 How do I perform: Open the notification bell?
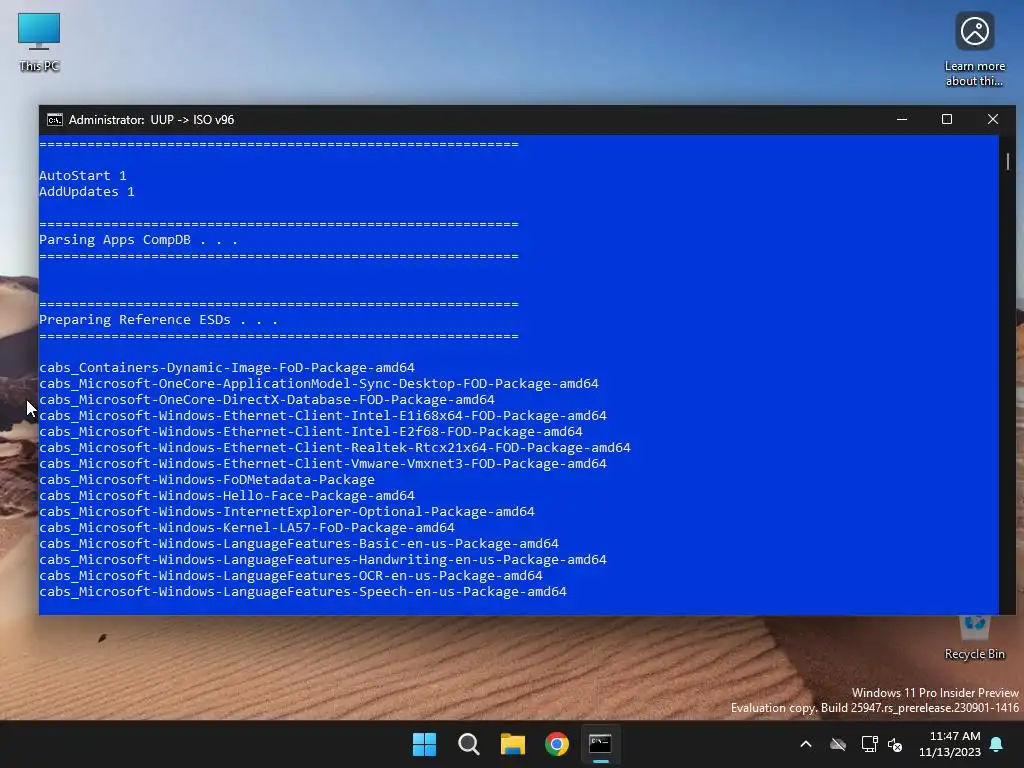(x=997, y=744)
